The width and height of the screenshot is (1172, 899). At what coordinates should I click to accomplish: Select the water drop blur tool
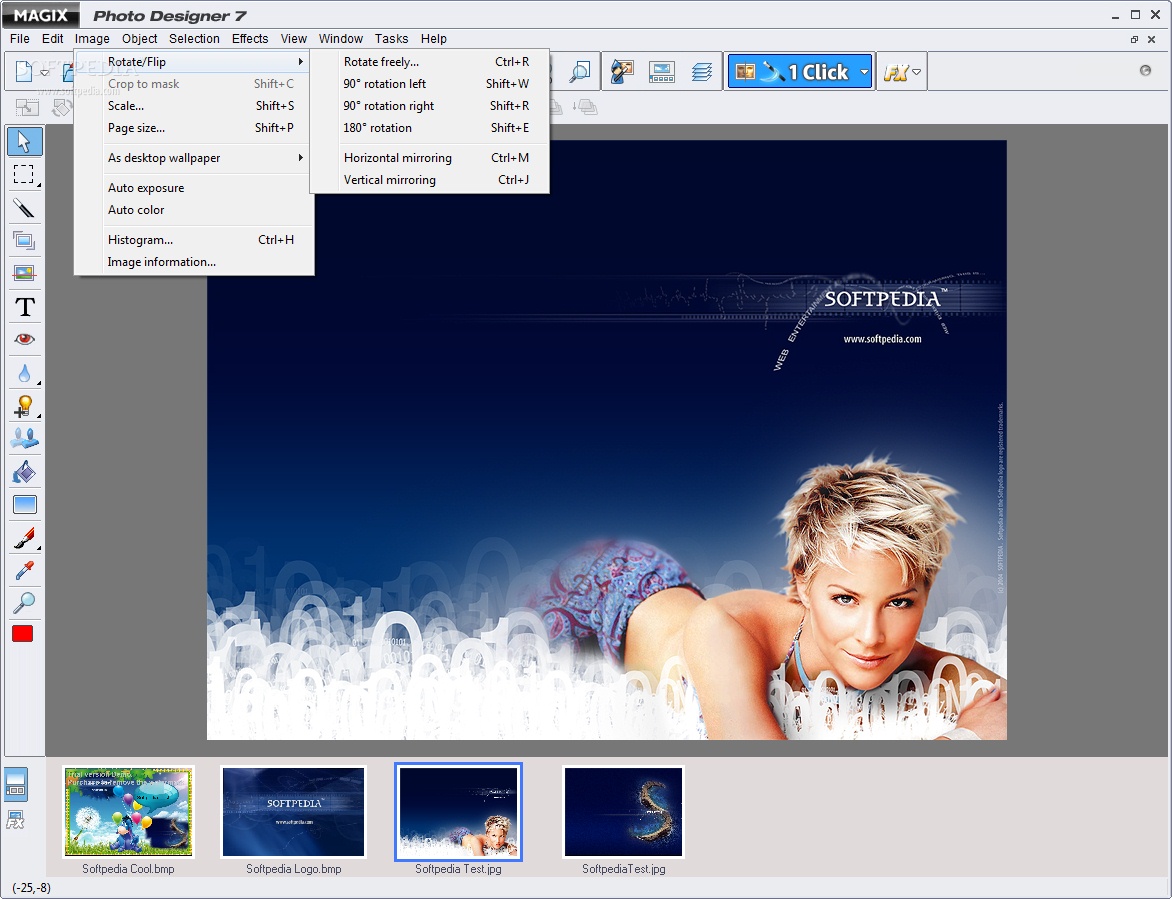point(24,373)
